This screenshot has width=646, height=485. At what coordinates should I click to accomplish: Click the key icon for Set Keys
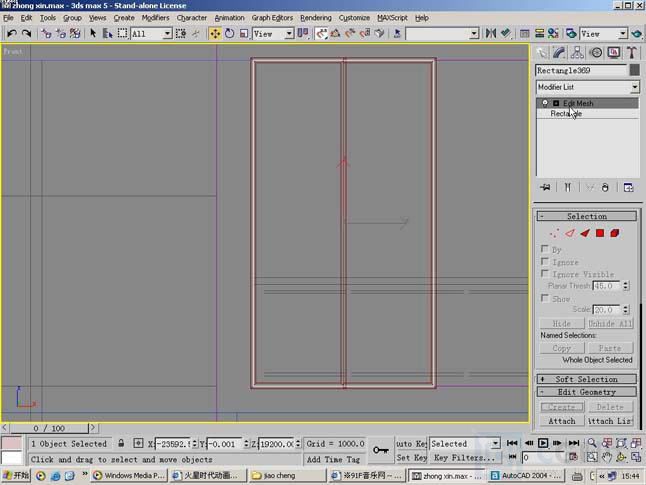pyautogui.click(x=381, y=450)
